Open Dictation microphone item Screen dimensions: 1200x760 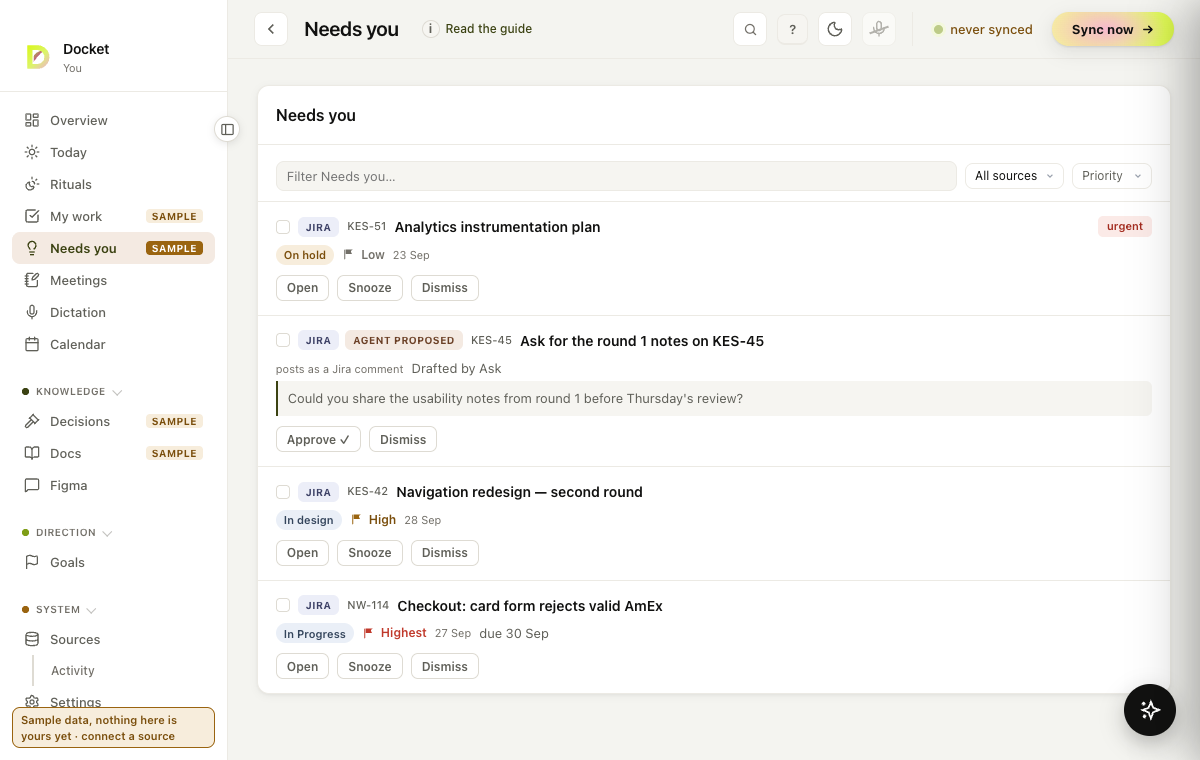click(x=113, y=312)
